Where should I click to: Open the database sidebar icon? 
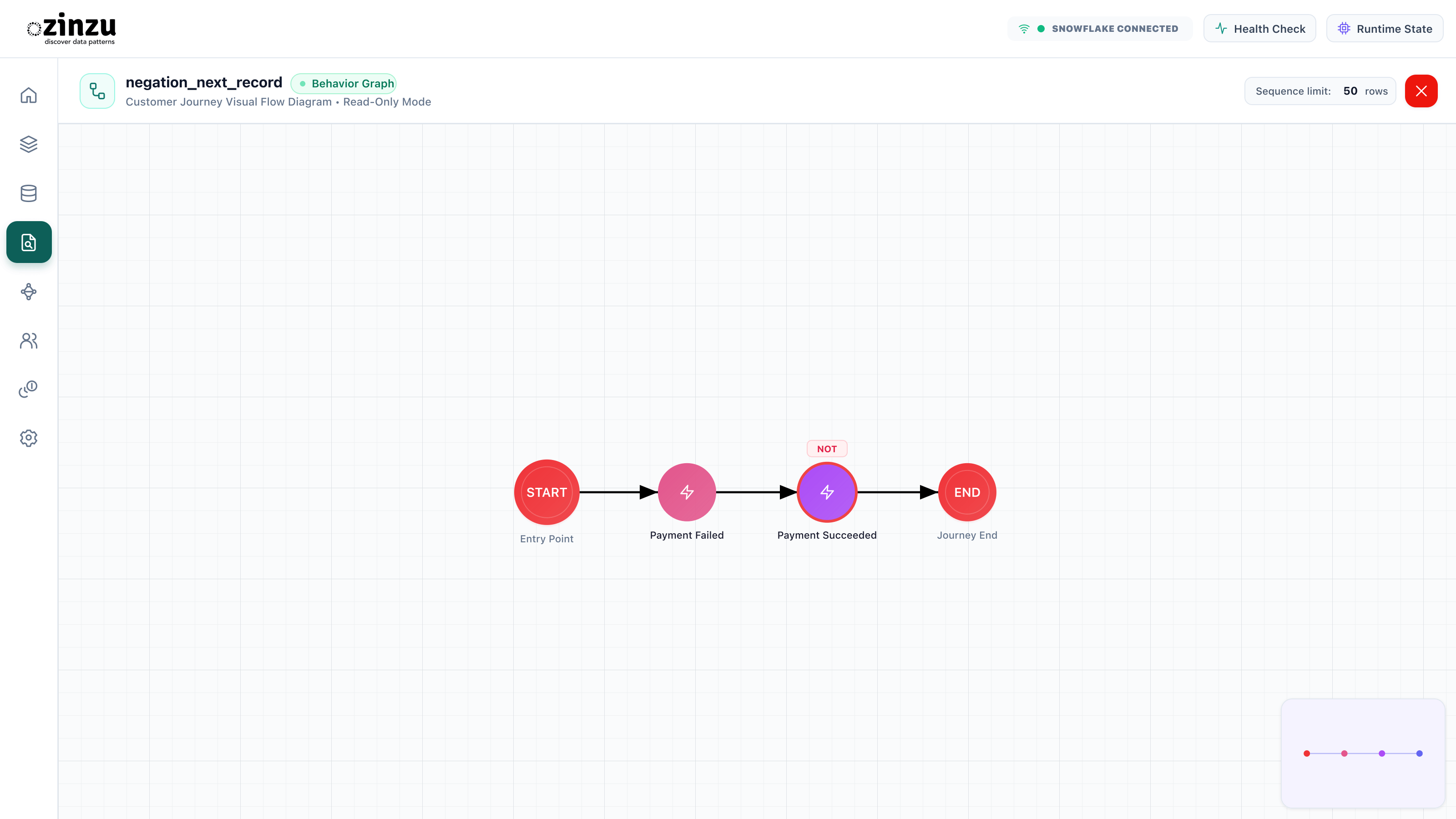28,193
